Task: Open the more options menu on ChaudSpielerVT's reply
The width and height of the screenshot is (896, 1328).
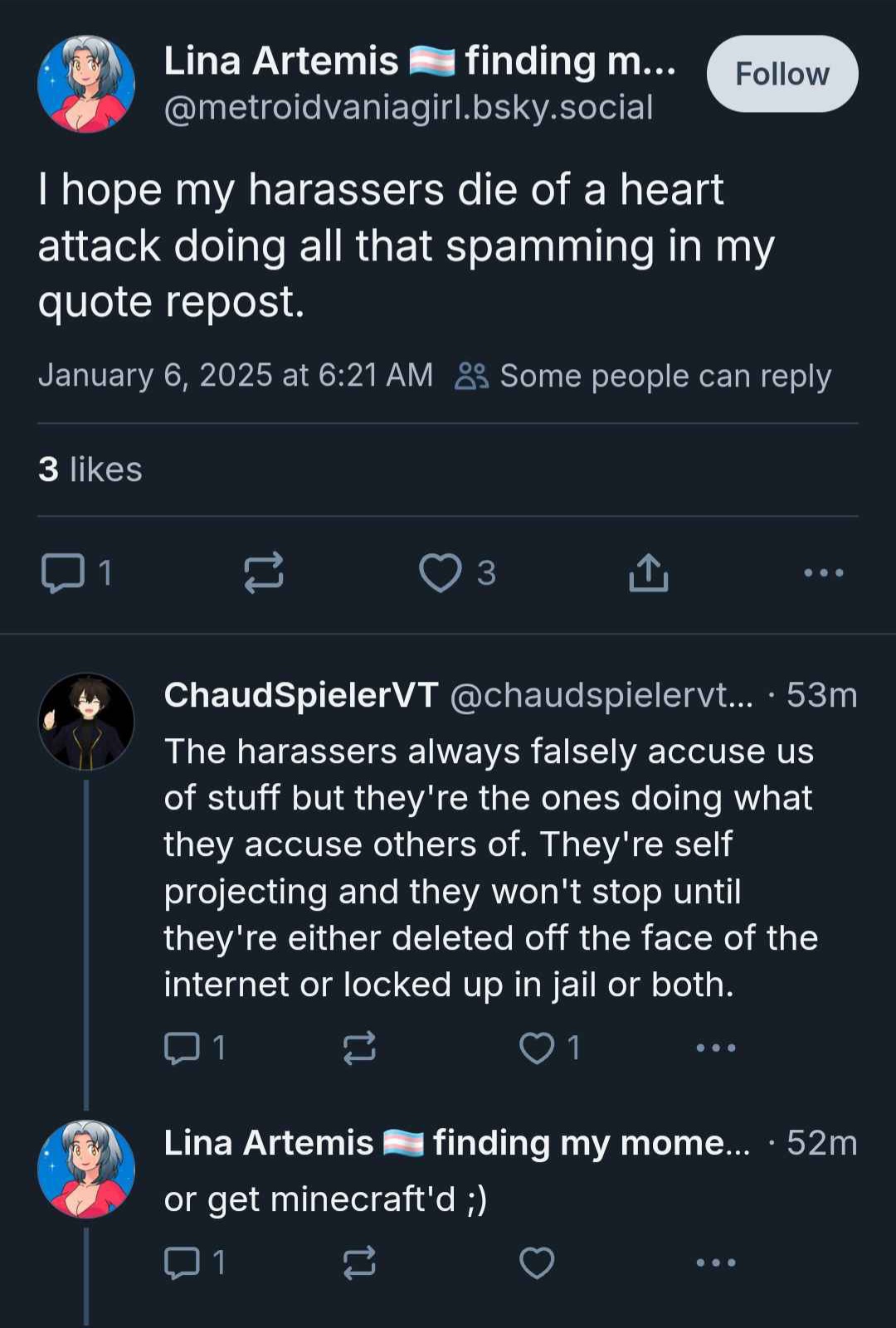Action: (x=715, y=1048)
